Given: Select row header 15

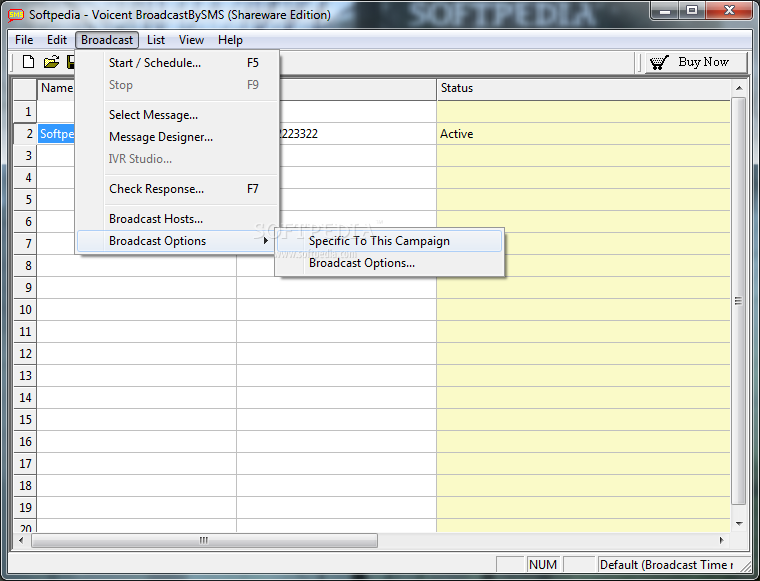Looking at the screenshot, I should [25, 420].
